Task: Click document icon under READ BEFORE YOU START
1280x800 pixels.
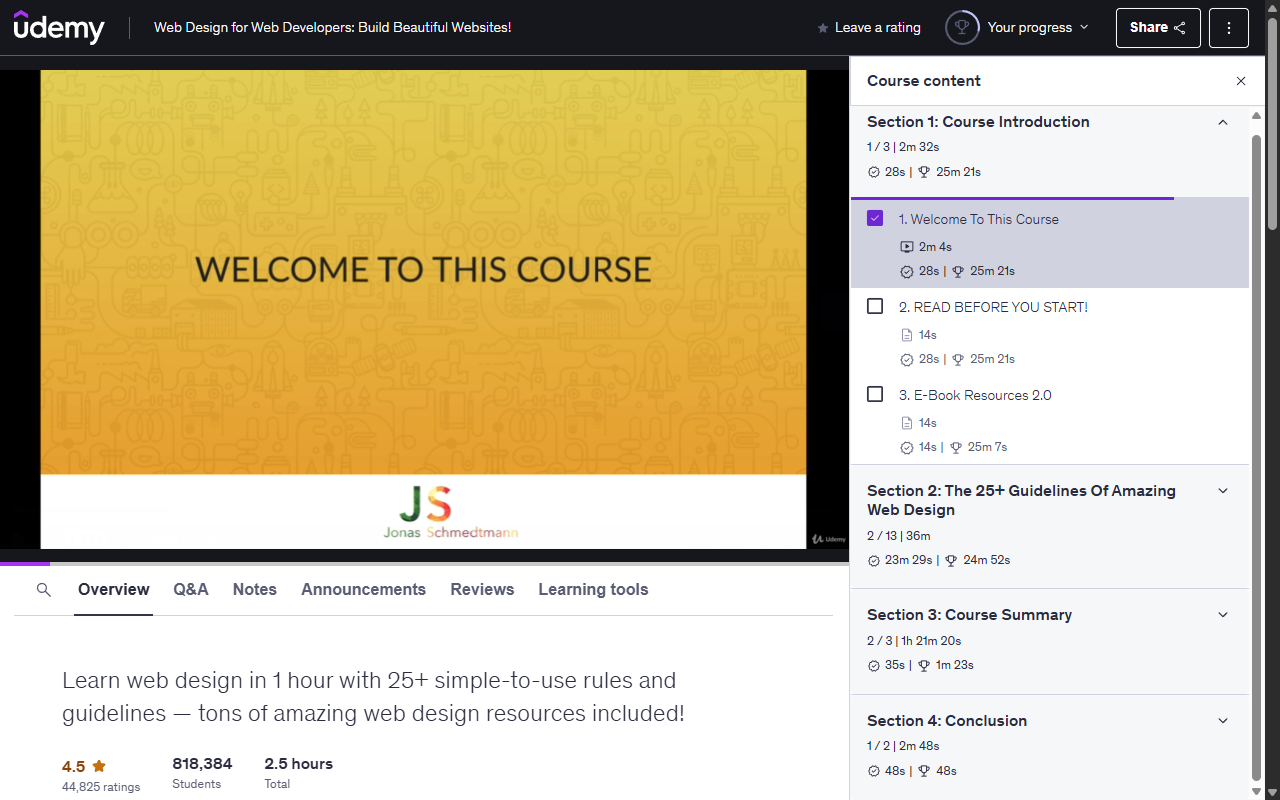Action: tap(907, 335)
